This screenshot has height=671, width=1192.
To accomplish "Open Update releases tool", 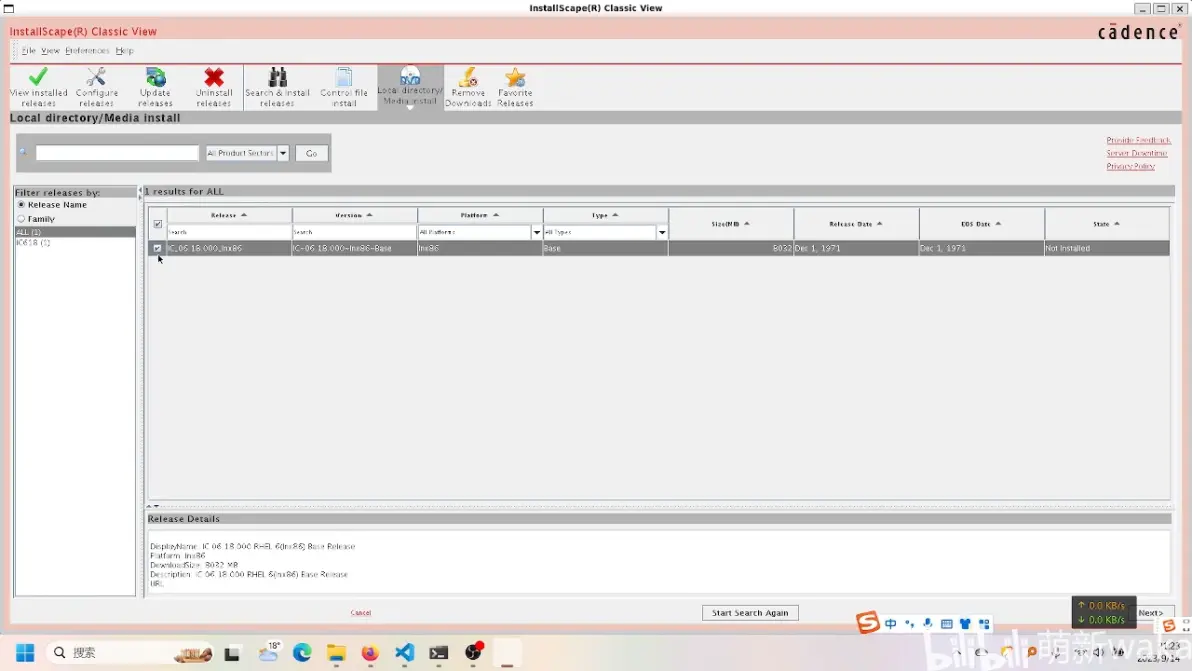I will (155, 87).
